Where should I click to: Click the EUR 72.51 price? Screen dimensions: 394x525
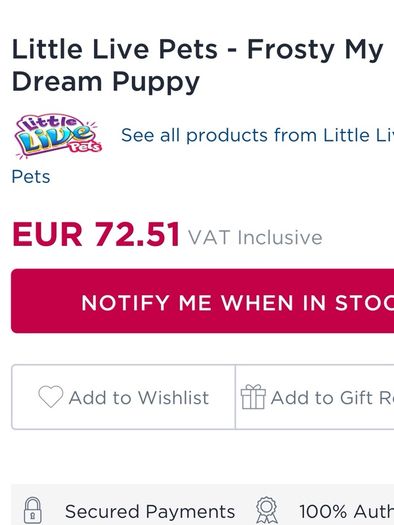[x=96, y=234]
